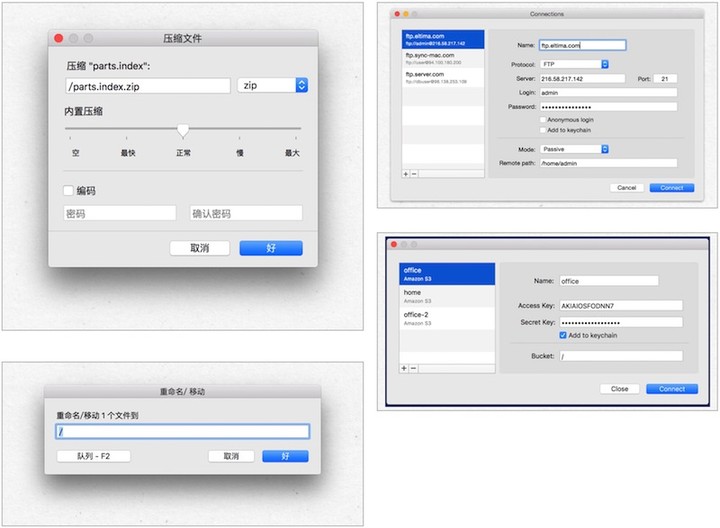The image size is (720, 528).
Task: Click Connect in the FTP Connections dialog
Action: click(x=671, y=187)
